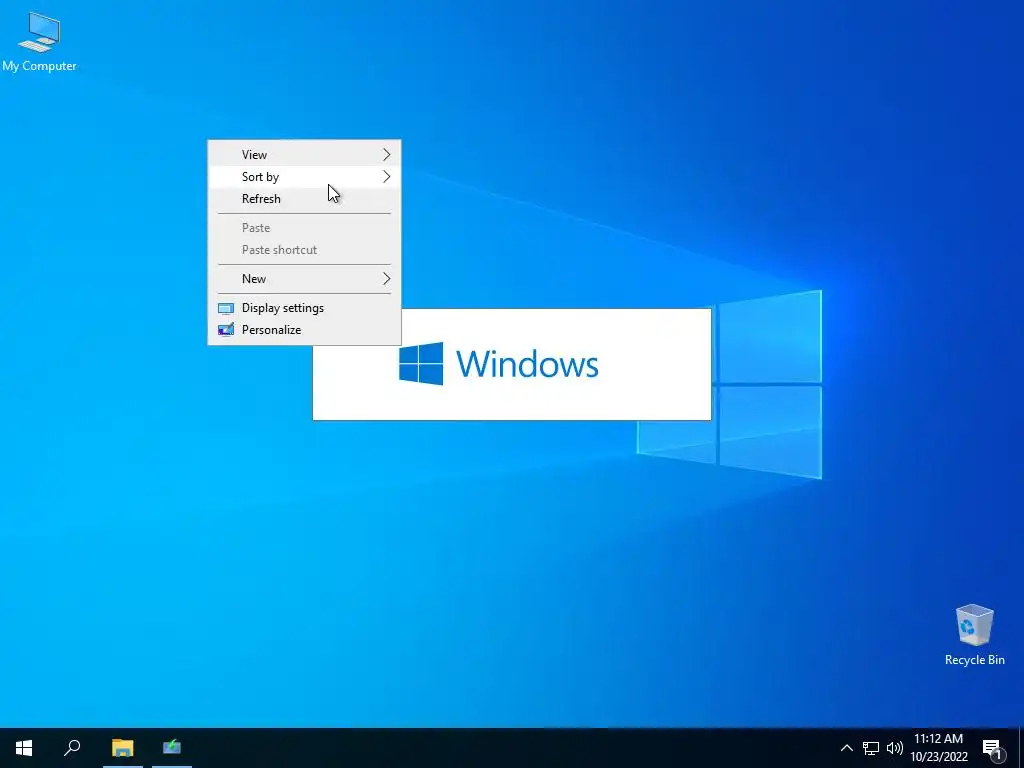Open the volume speaker icon
The width and height of the screenshot is (1024, 768).
pos(895,748)
